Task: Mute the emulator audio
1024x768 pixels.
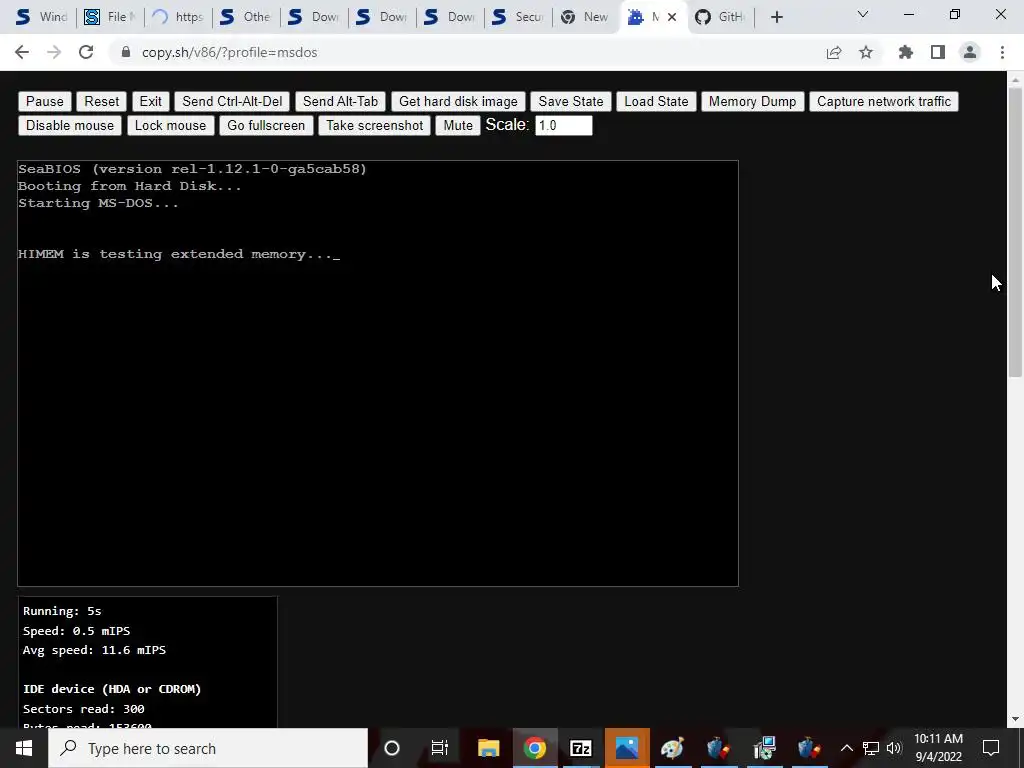Action: (458, 125)
